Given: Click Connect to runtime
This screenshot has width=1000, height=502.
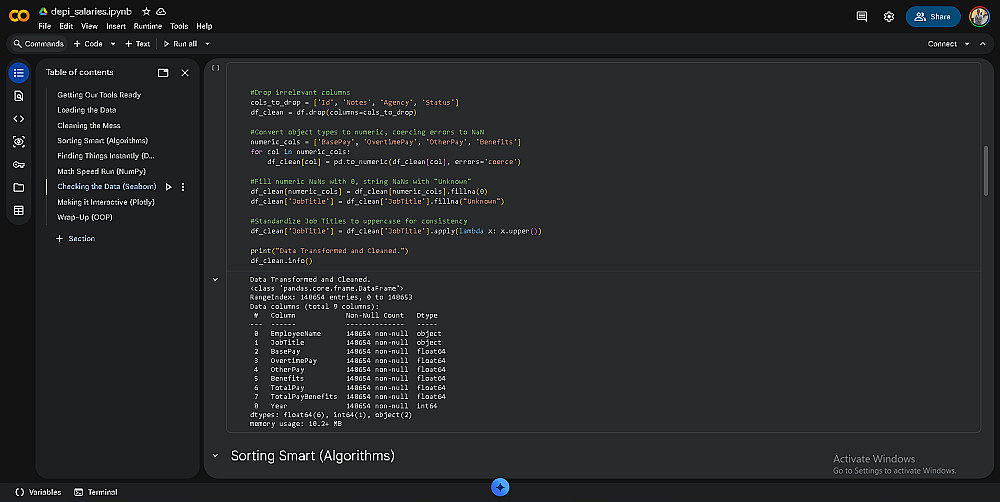Looking at the screenshot, I should (942, 44).
